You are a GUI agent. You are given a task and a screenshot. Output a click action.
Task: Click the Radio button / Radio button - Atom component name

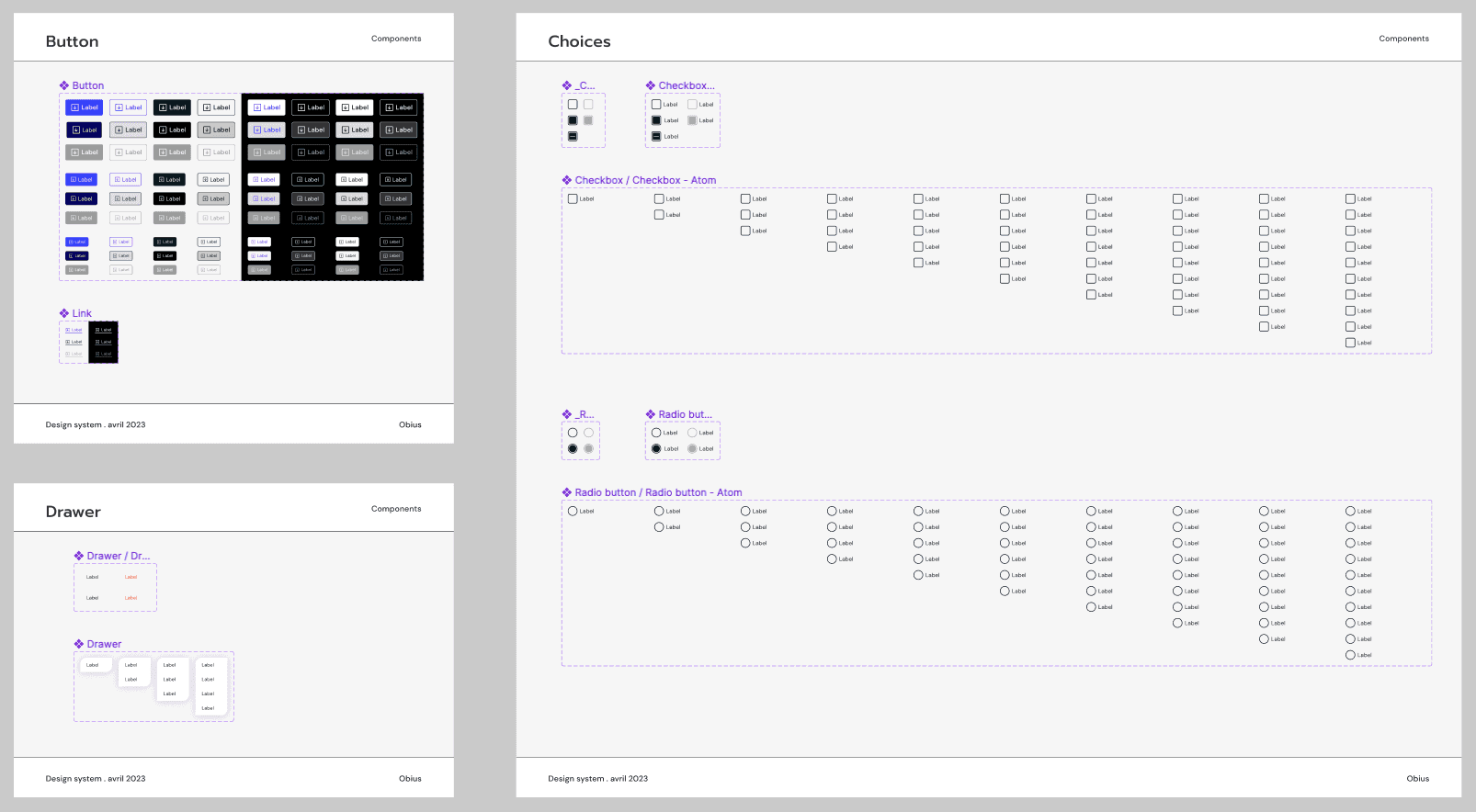658,492
